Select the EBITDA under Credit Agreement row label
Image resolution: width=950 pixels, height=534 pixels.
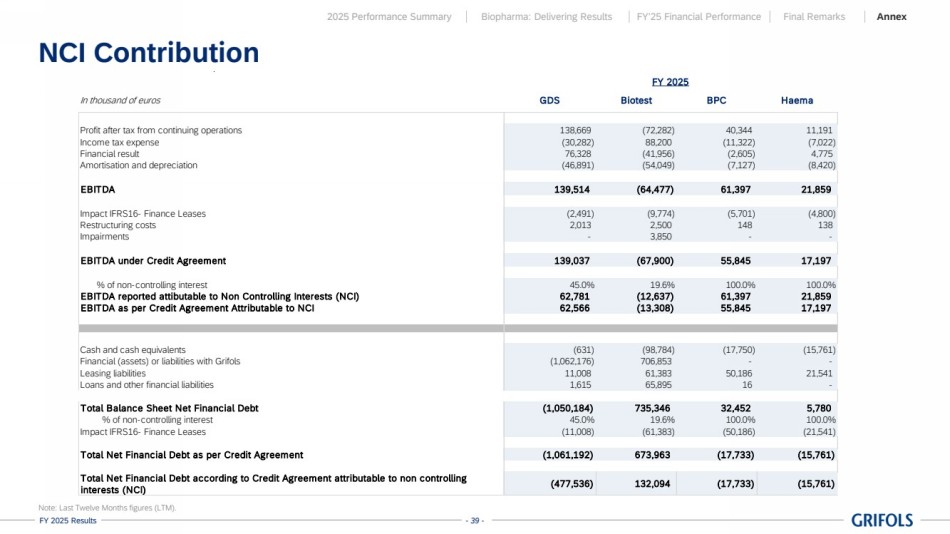(153, 261)
